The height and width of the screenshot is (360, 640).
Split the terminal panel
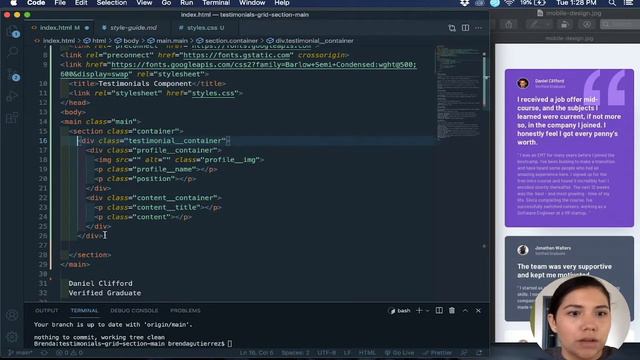point(439,311)
